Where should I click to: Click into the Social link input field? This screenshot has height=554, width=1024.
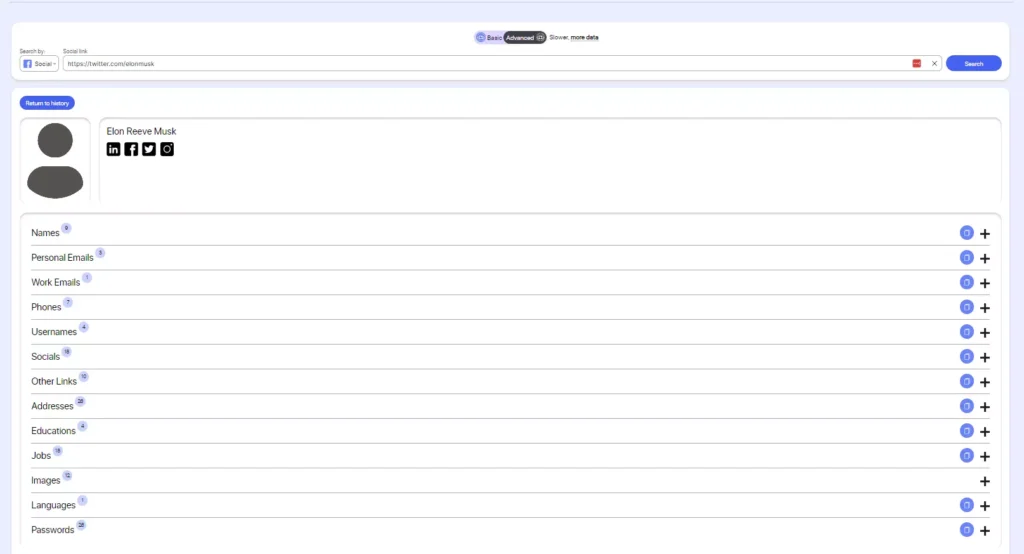tap(480, 63)
